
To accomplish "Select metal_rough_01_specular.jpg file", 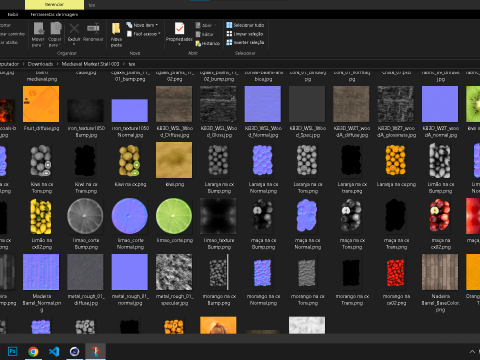I will (174, 272).
